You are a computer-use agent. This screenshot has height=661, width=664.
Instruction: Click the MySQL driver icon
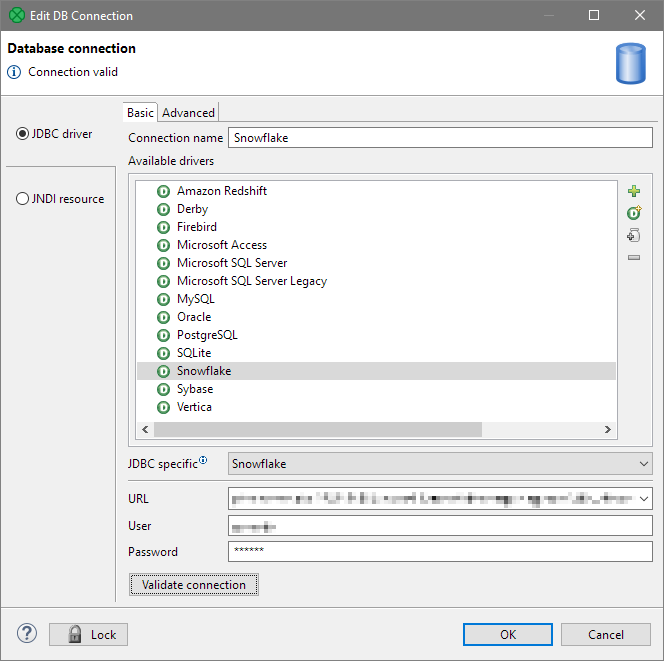coord(163,299)
